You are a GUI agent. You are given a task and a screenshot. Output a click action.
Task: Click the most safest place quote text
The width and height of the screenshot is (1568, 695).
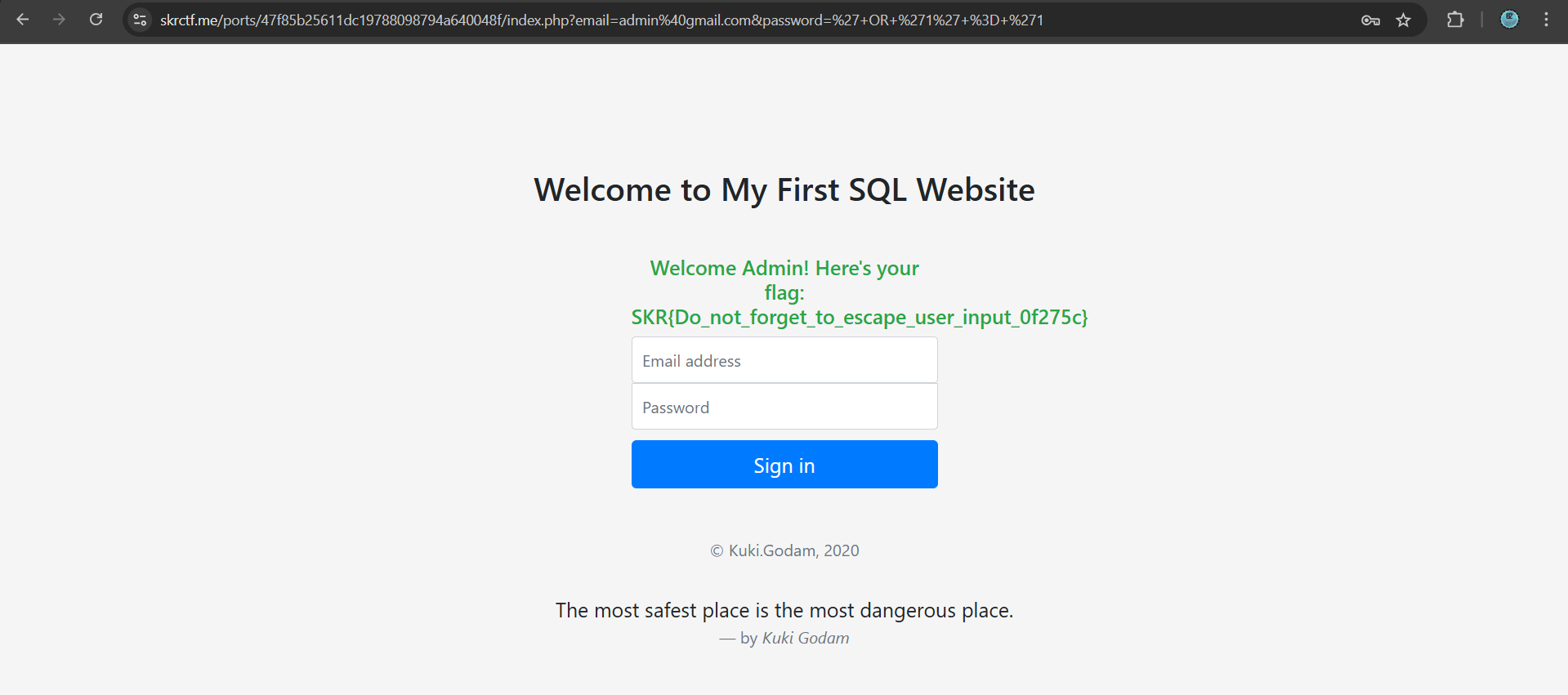pyautogui.click(x=784, y=610)
